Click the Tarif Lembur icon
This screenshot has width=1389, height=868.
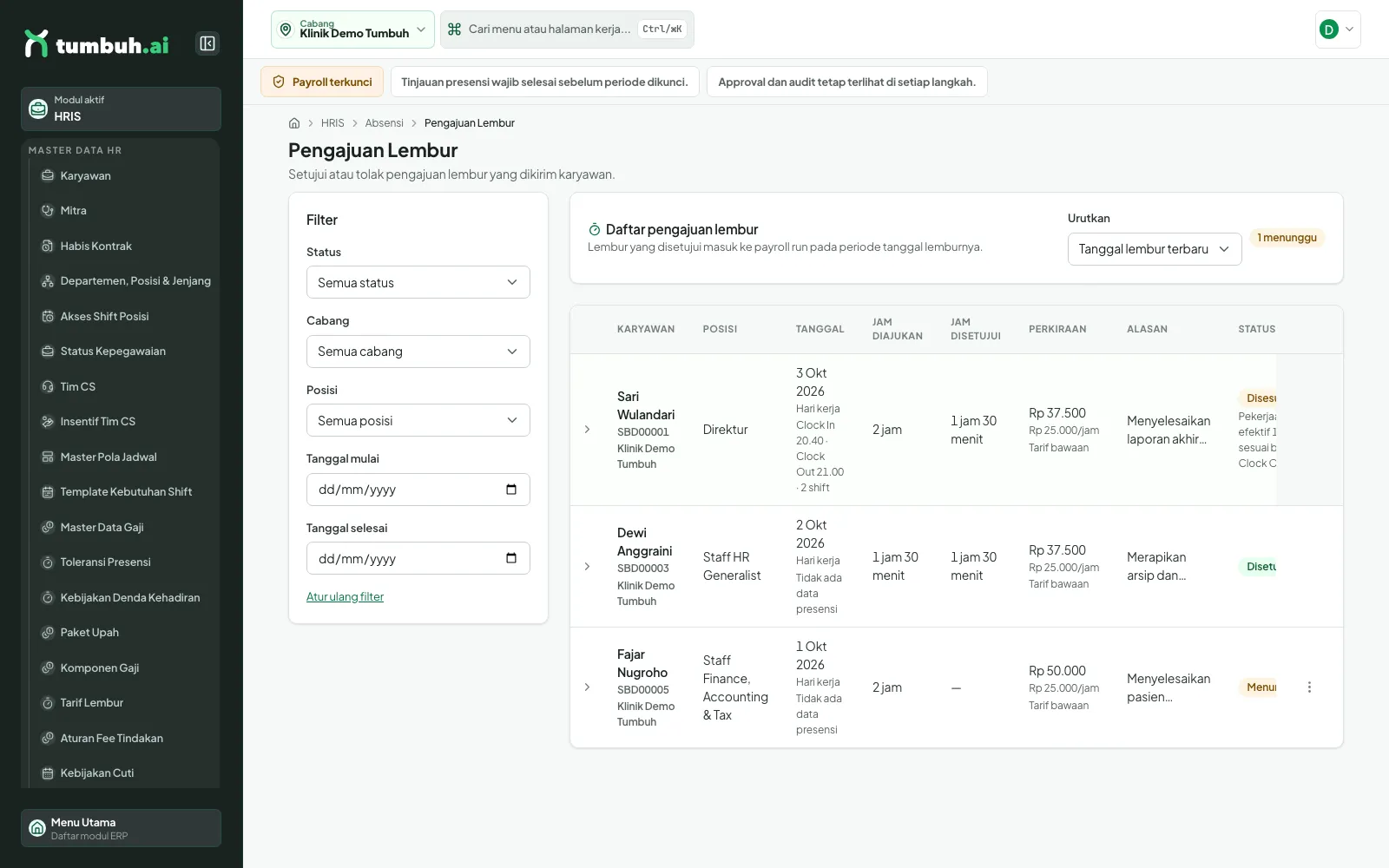pos(48,702)
